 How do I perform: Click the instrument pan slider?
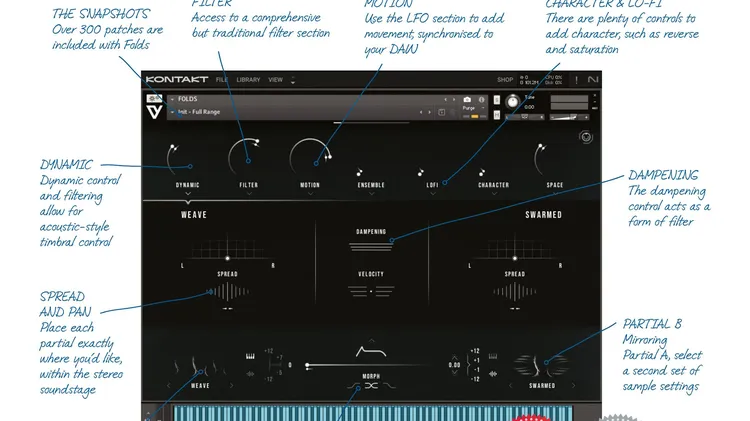point(525,117)
